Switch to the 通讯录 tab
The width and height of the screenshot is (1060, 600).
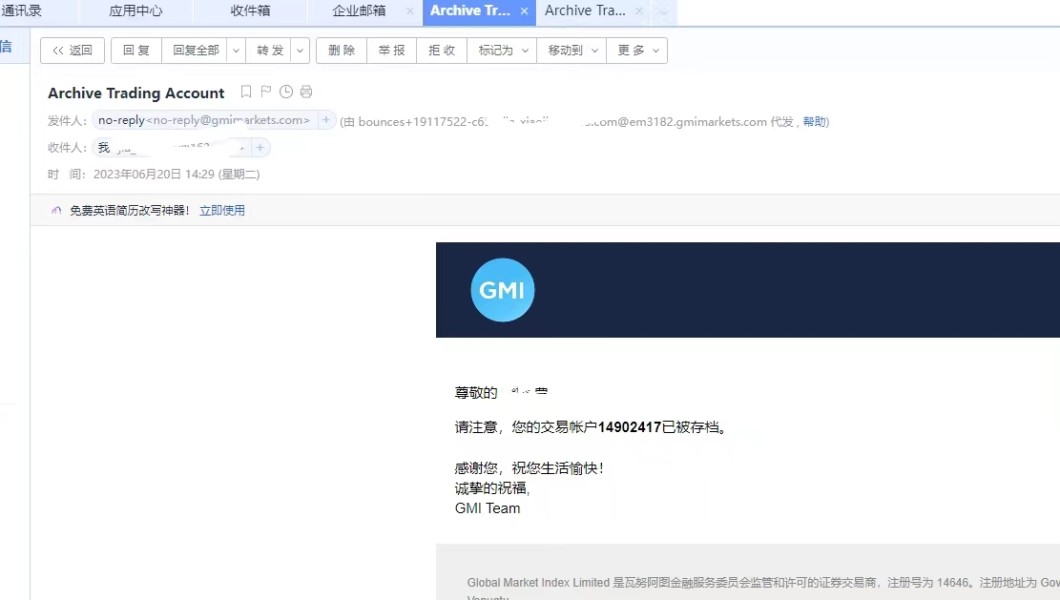pyautogui.click(x=22, y=11)
